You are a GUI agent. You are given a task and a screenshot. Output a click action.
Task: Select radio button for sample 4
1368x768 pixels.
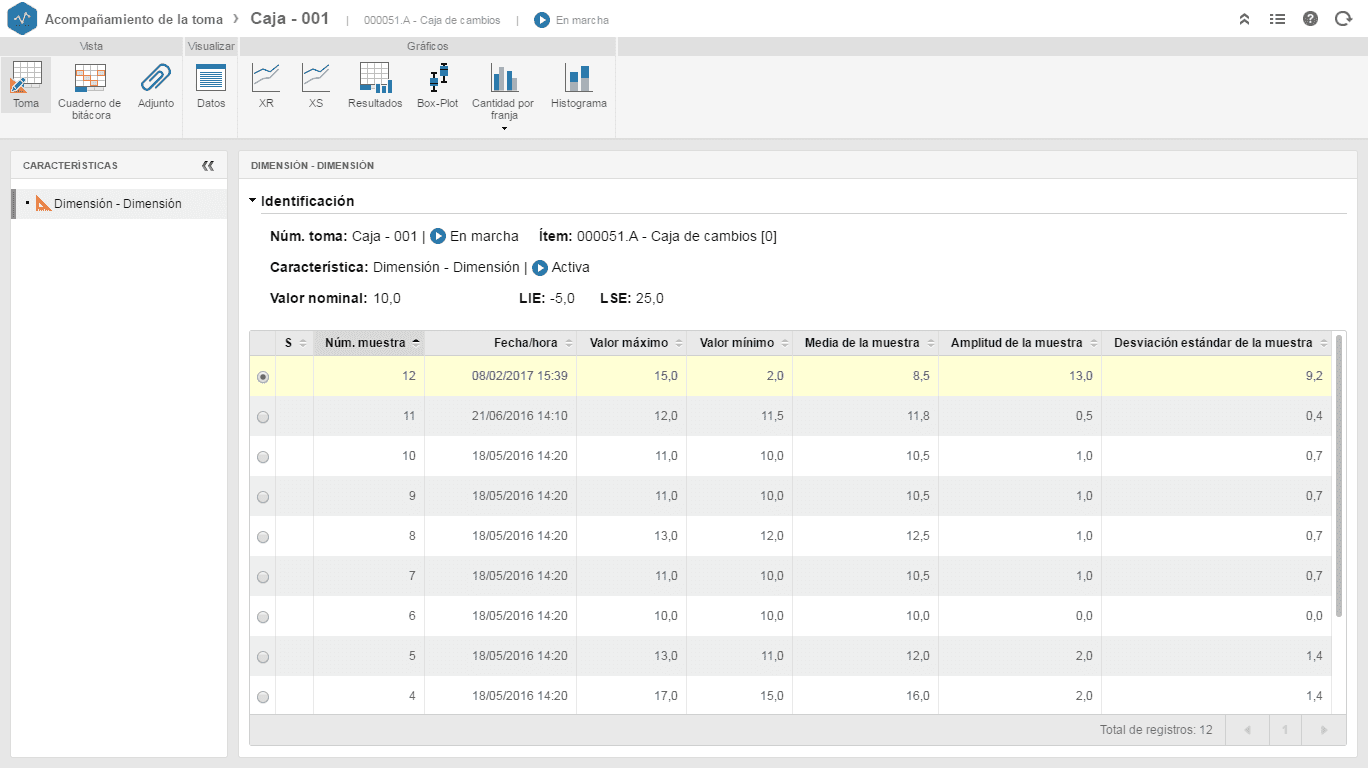click(263, 697)
